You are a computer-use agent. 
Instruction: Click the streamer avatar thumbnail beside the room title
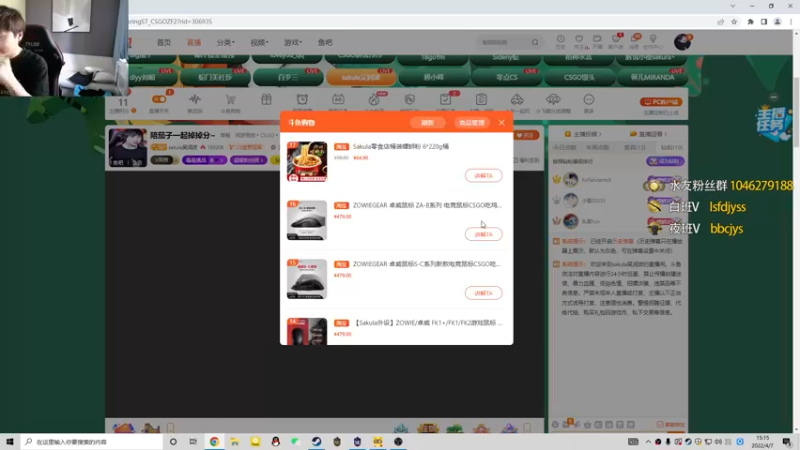click(x=128, y=147)
